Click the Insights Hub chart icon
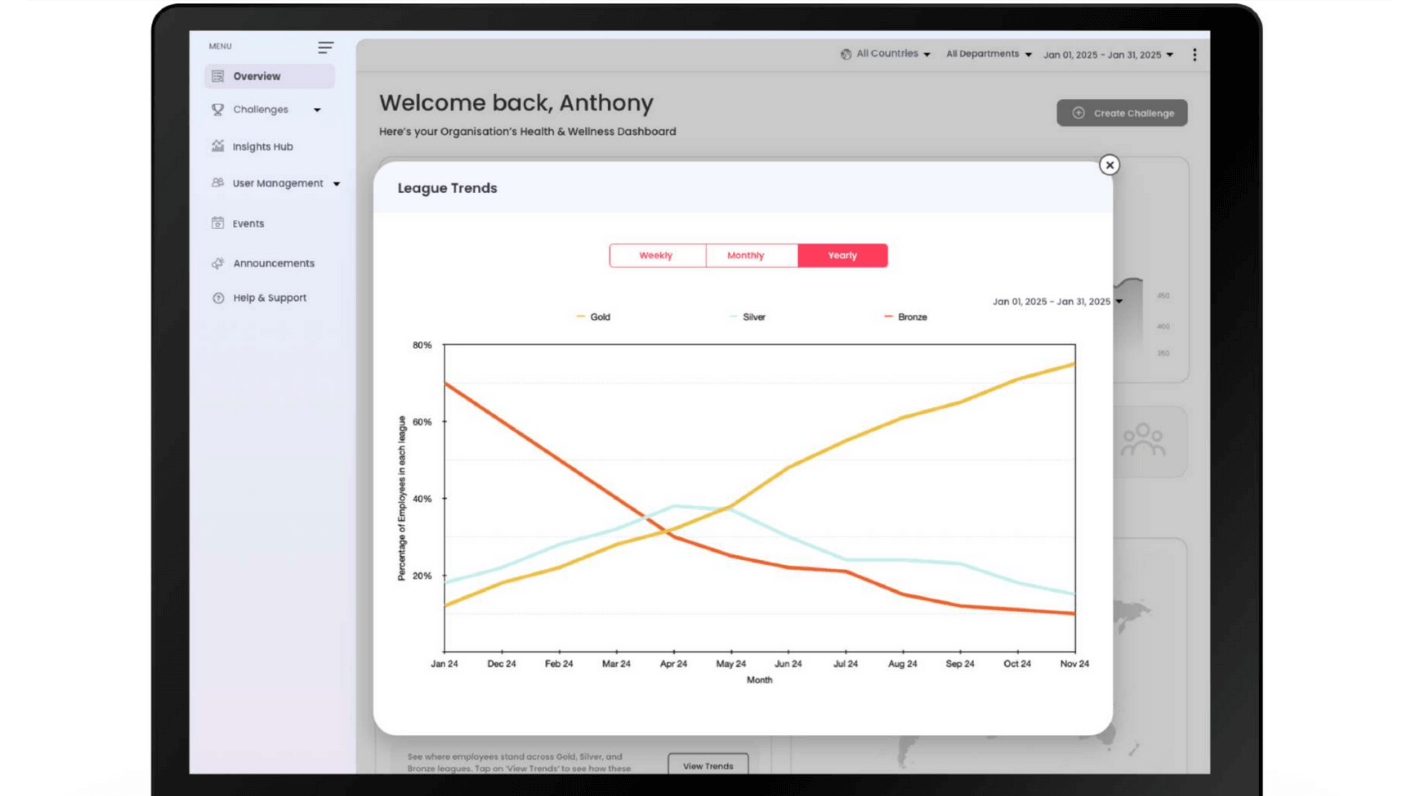1419x796 pixels. coord(218,146)
